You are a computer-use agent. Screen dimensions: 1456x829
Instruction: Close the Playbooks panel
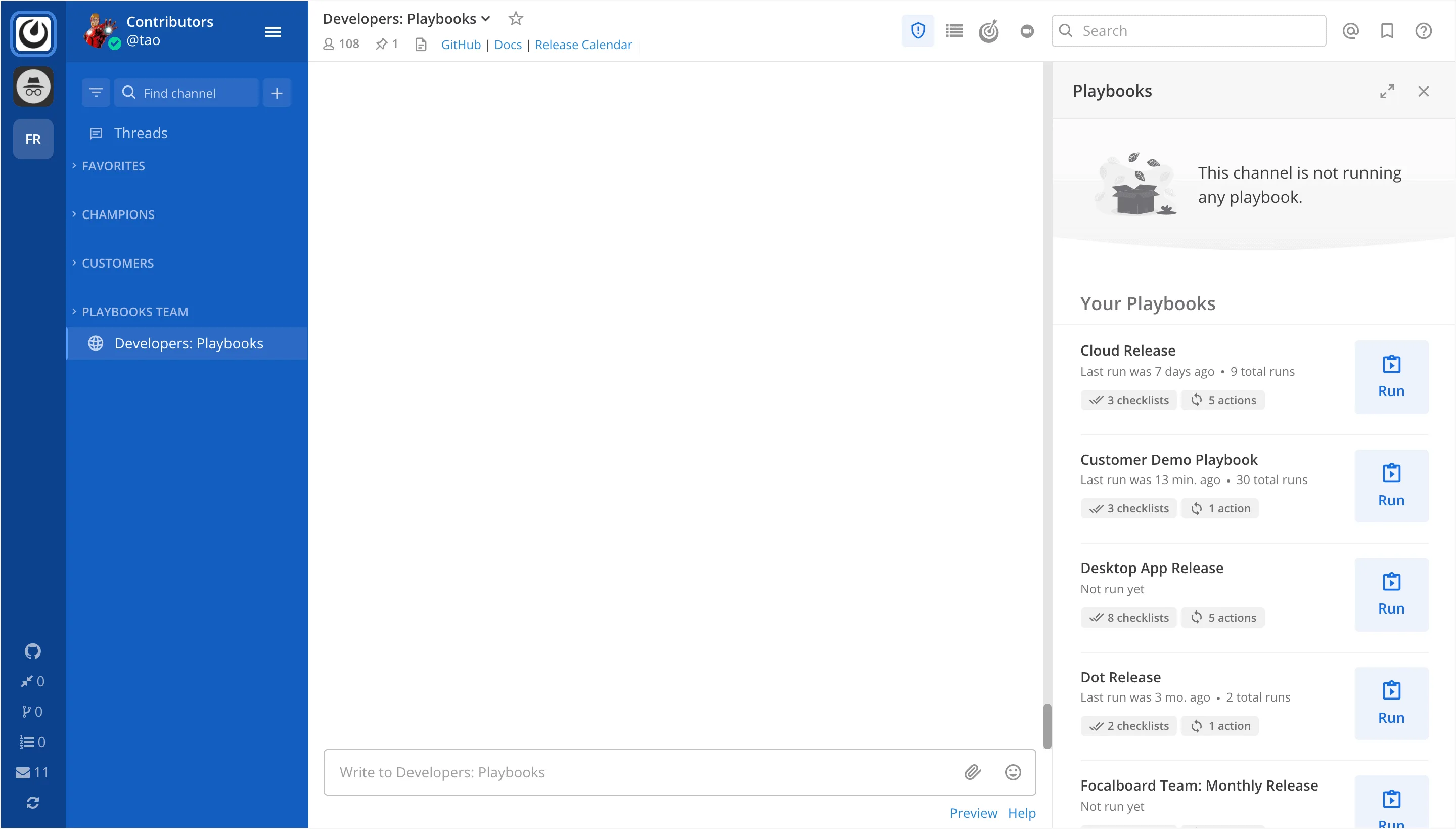point(1423,91)
